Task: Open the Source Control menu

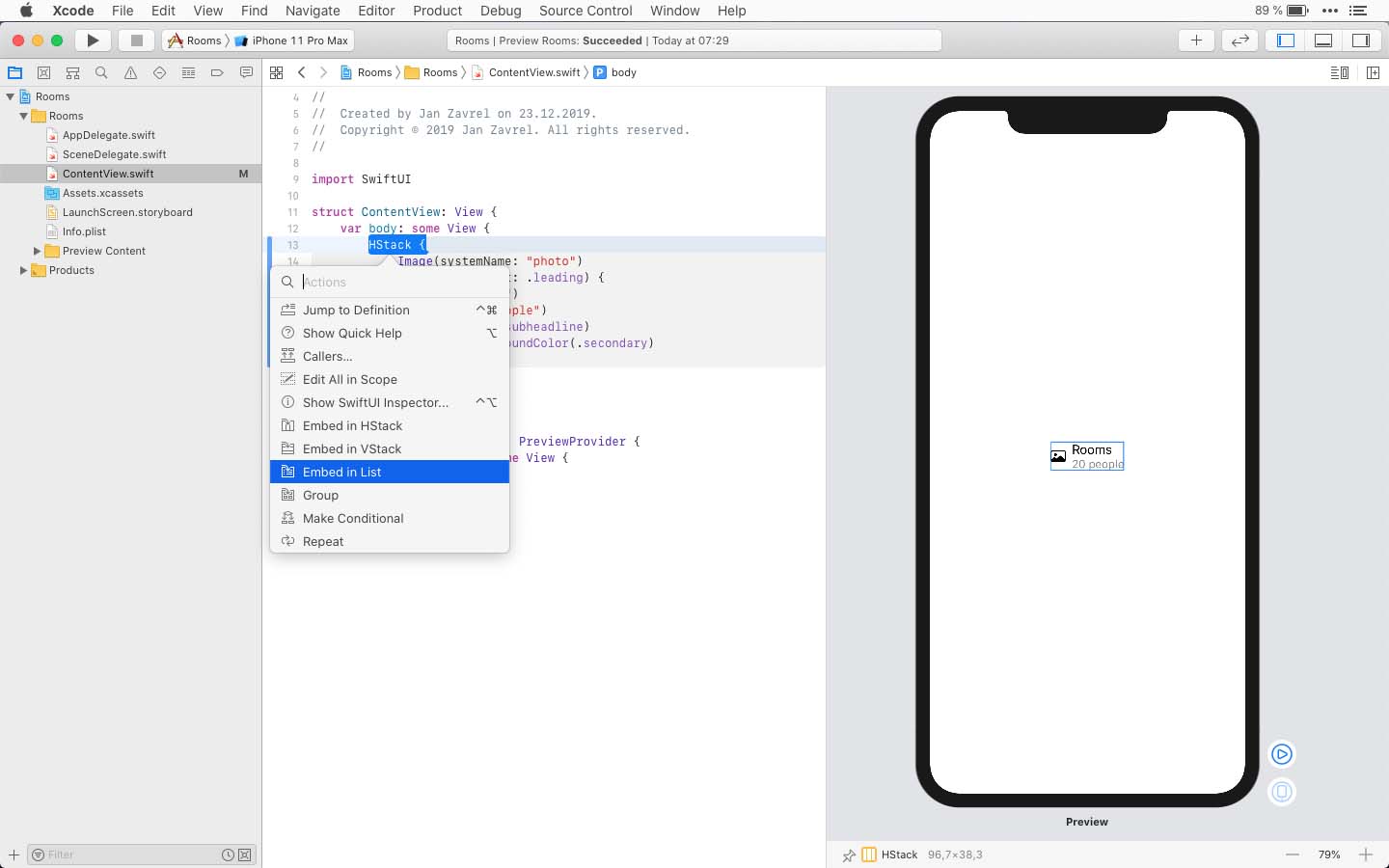Action: coord(585,11)
